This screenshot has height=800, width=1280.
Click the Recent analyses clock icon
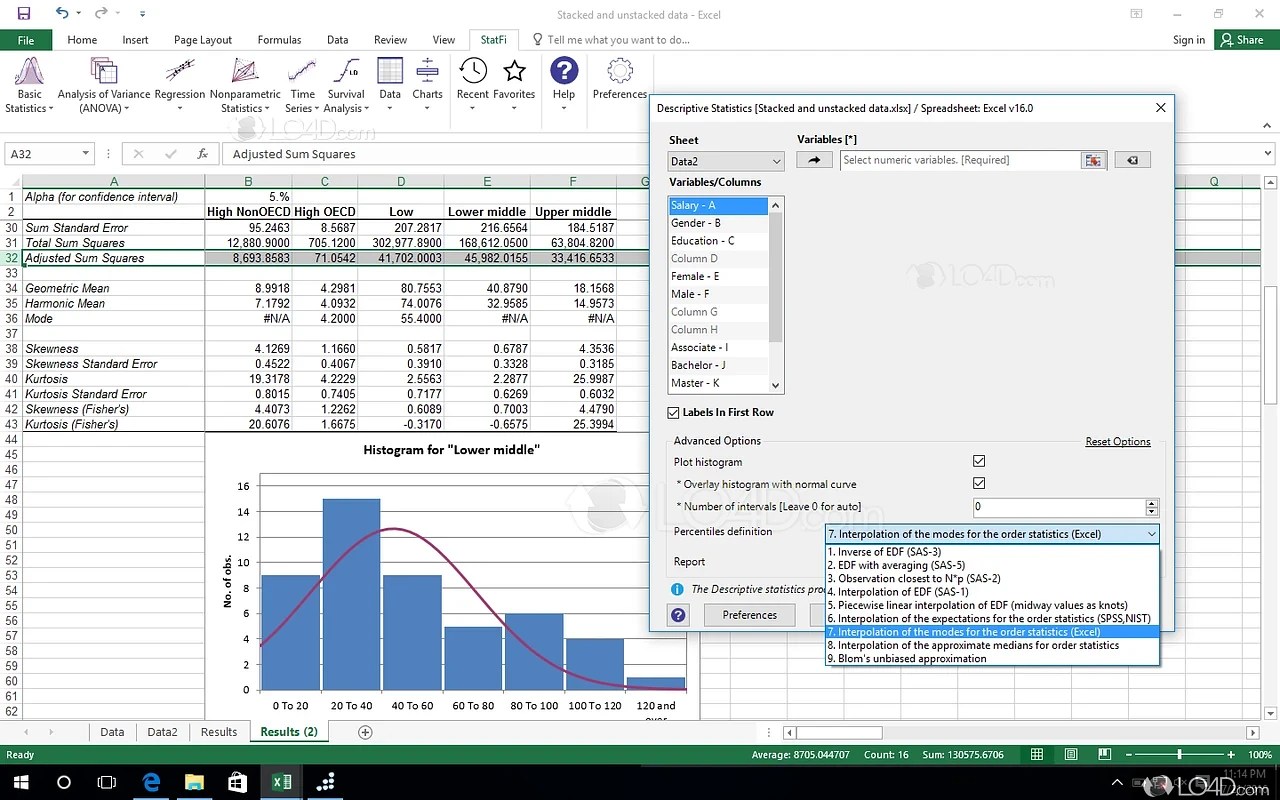pyautogui.click(x=472, y=75)
